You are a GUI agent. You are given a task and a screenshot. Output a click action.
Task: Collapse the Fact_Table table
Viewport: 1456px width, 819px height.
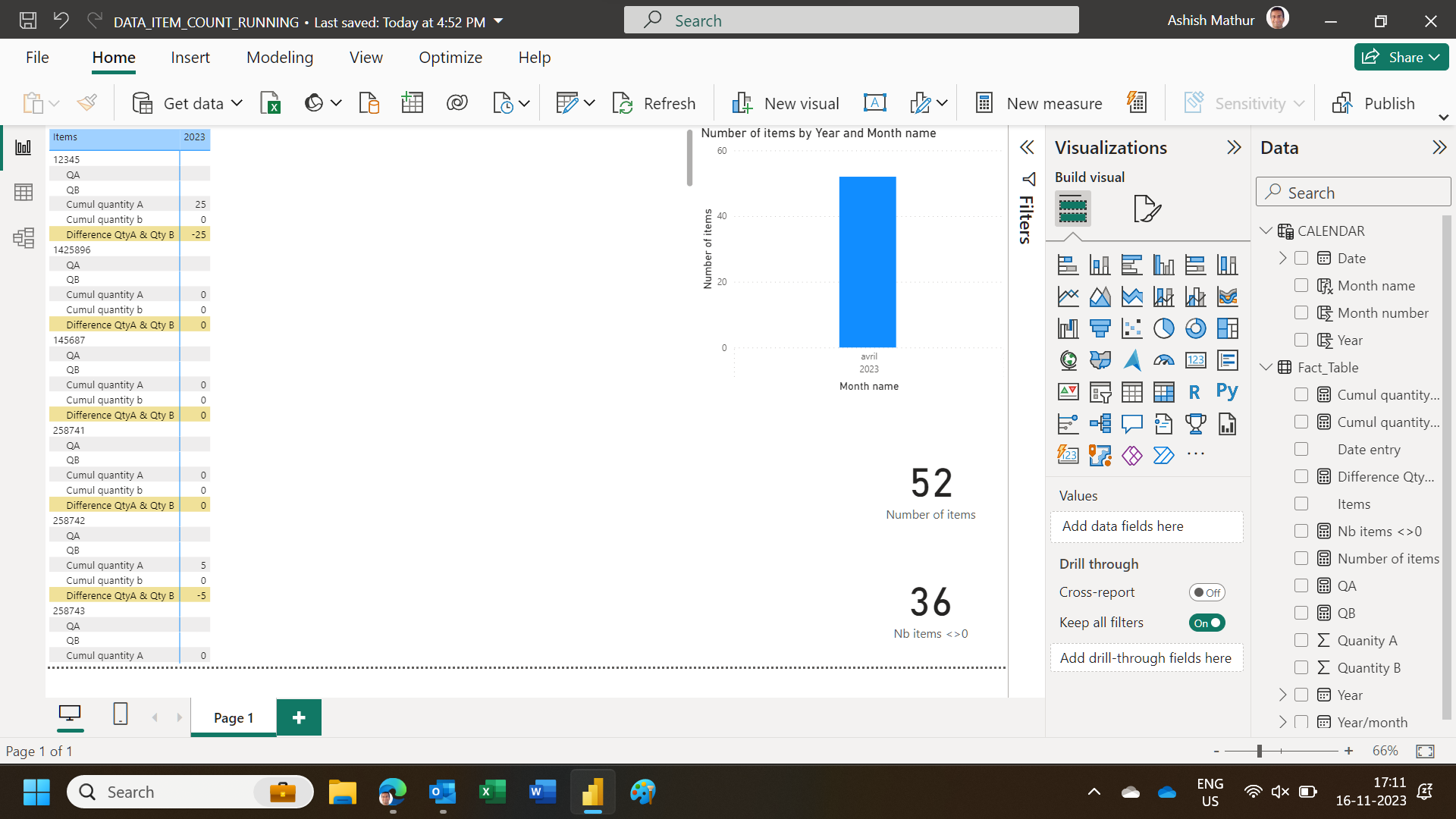[1266, 367]
